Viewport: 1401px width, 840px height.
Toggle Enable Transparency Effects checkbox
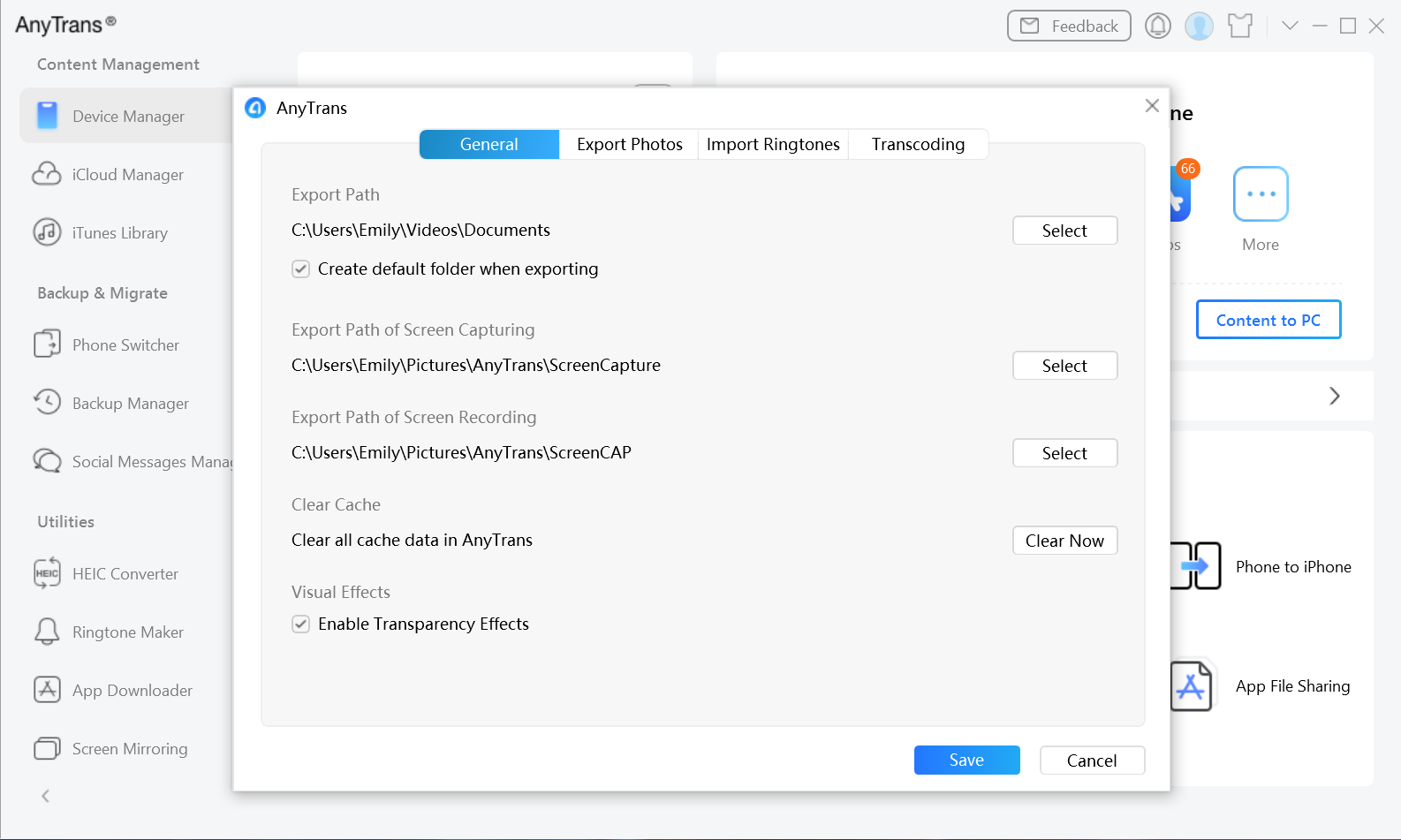[x=301, y=624]
